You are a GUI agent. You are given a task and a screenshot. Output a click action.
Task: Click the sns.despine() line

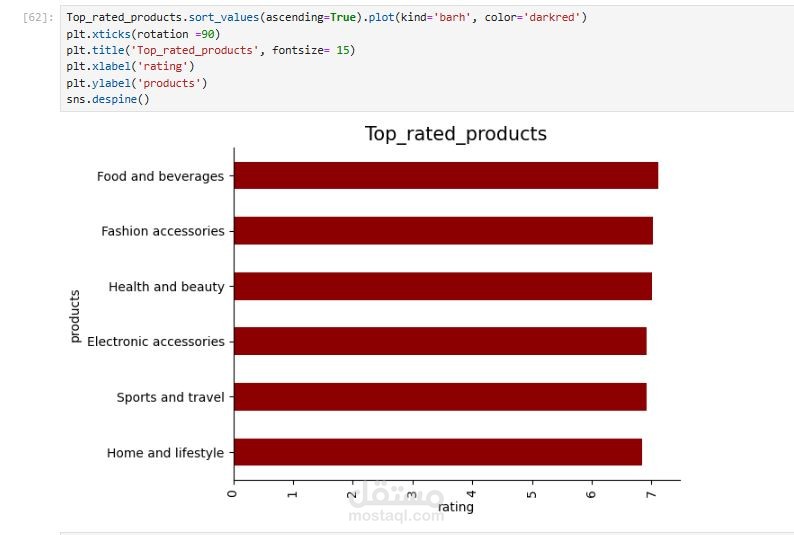click(x=108, y=99)
